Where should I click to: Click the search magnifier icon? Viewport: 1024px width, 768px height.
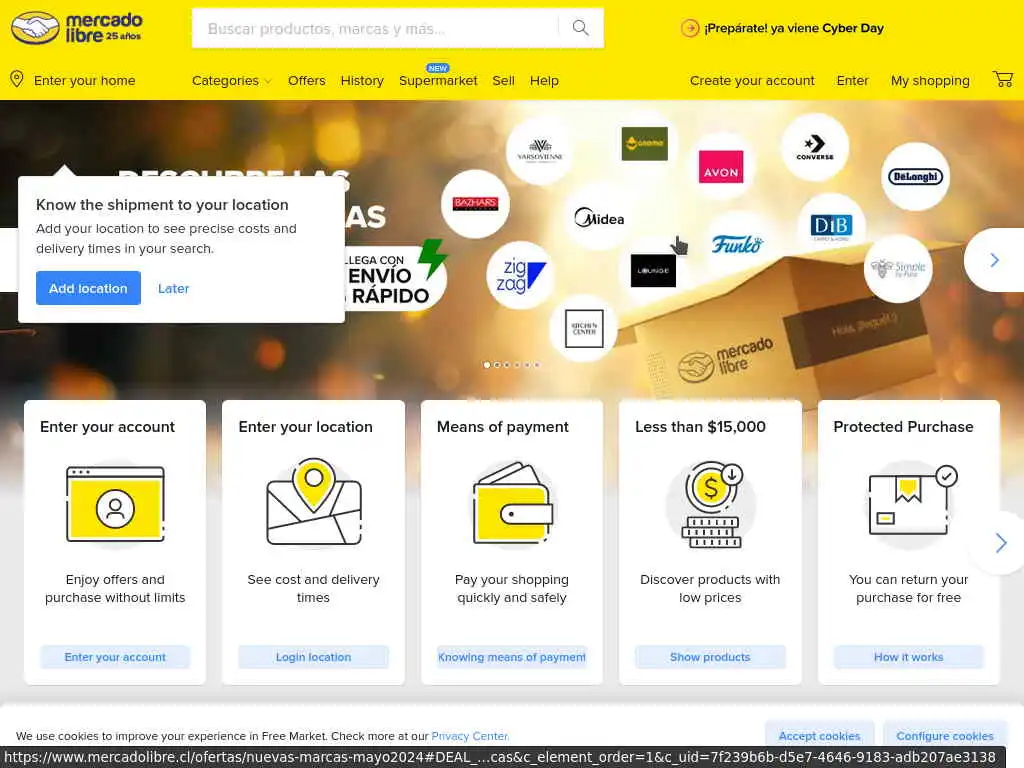581,28
